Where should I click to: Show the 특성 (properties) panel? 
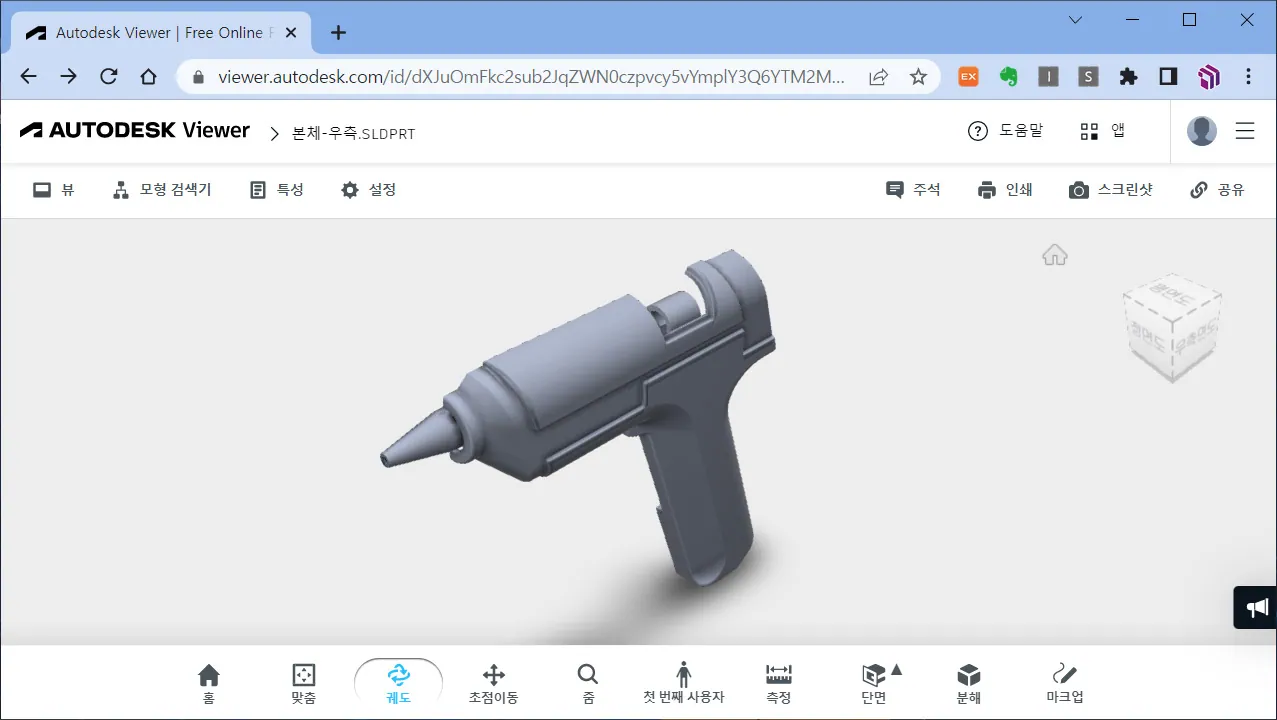276,189
